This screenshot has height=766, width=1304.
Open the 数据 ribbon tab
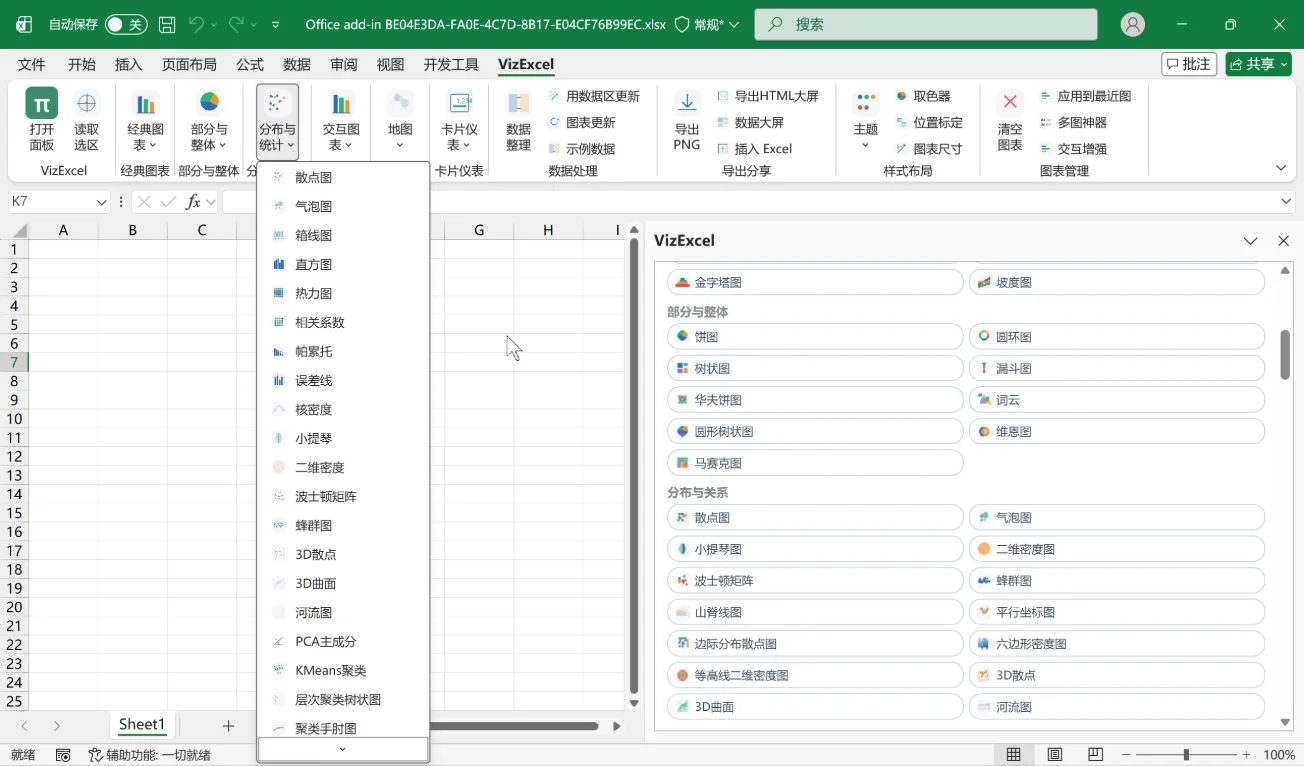point(297,64)
